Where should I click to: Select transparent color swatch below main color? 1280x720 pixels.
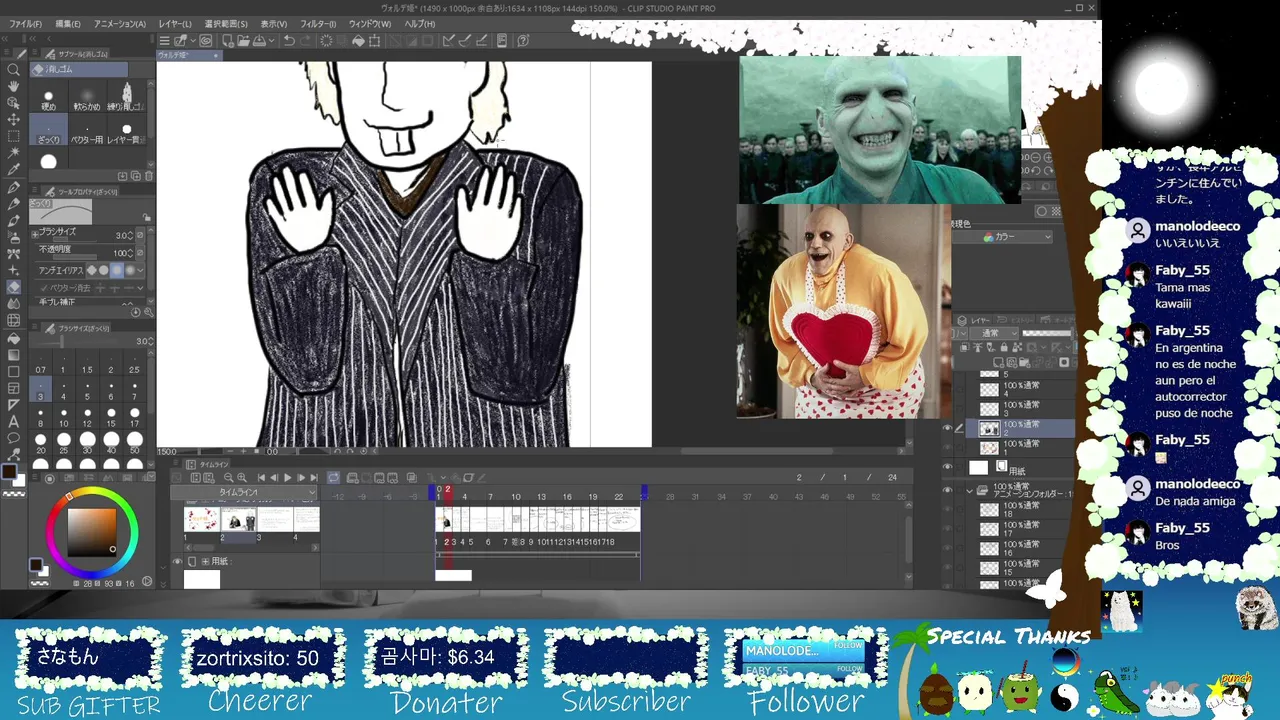tap(14, 494)
